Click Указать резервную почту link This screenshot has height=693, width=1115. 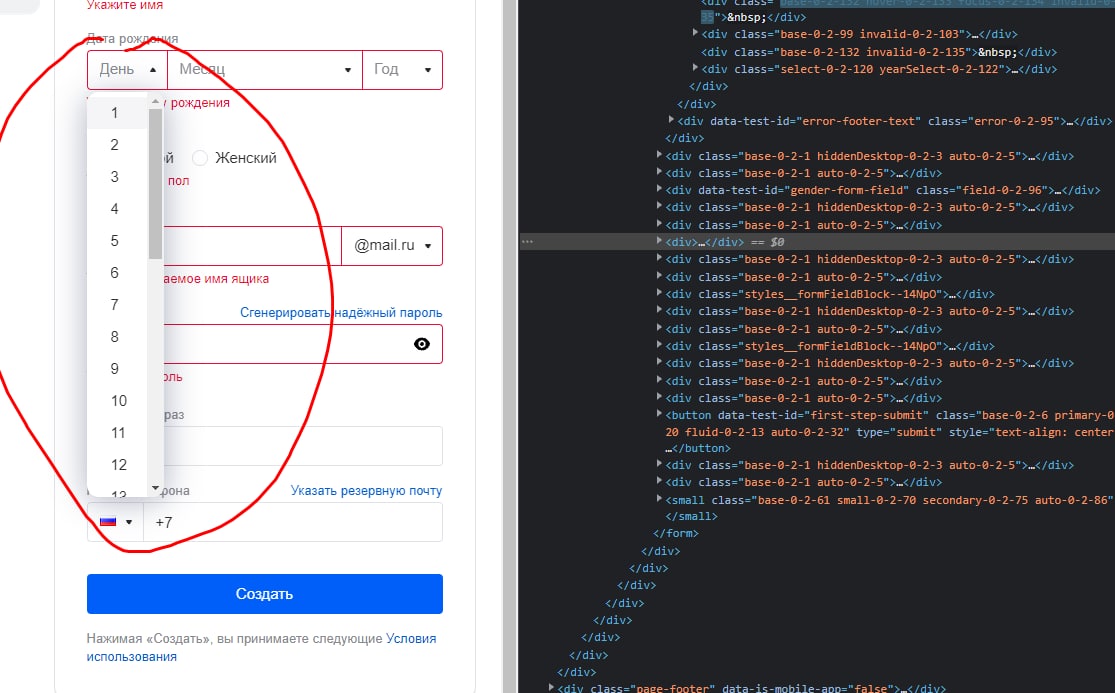pyautogui.click(x=366, y=490)
